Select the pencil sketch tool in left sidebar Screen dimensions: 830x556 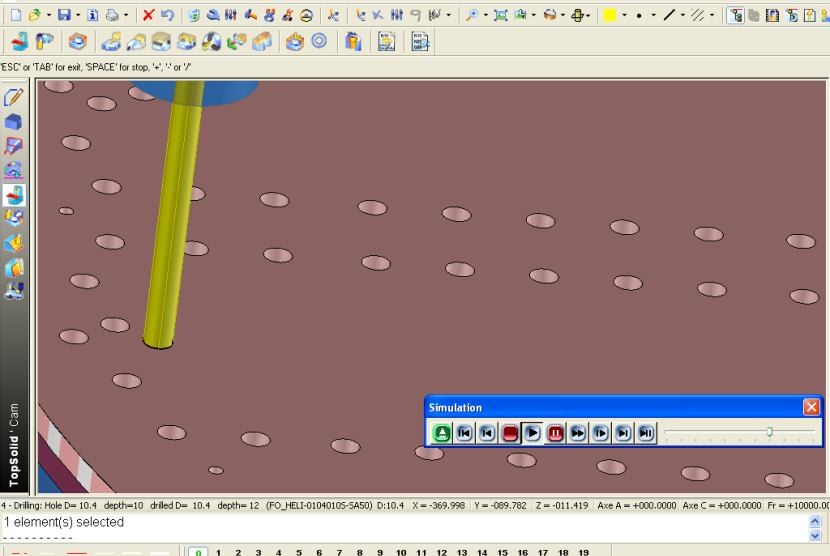[x=14, y=97]
